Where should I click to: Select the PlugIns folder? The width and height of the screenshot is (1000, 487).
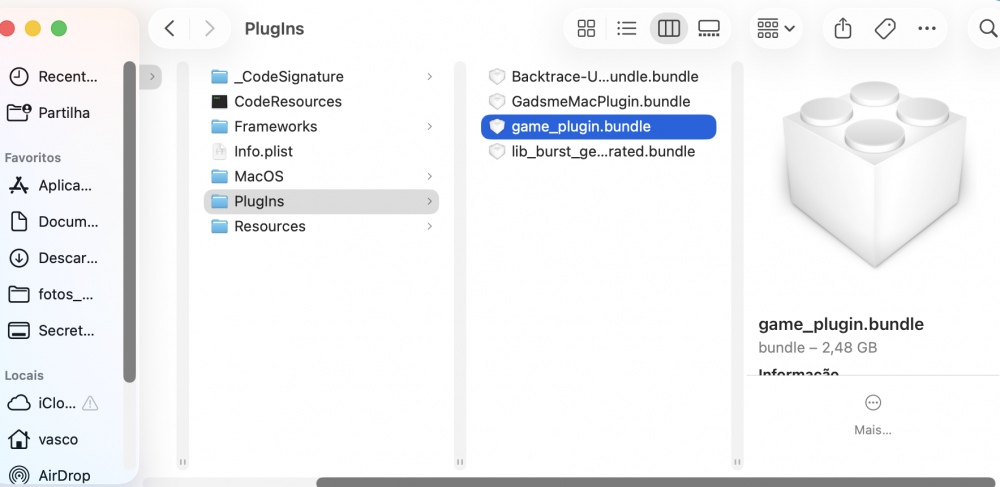point(321,201)
